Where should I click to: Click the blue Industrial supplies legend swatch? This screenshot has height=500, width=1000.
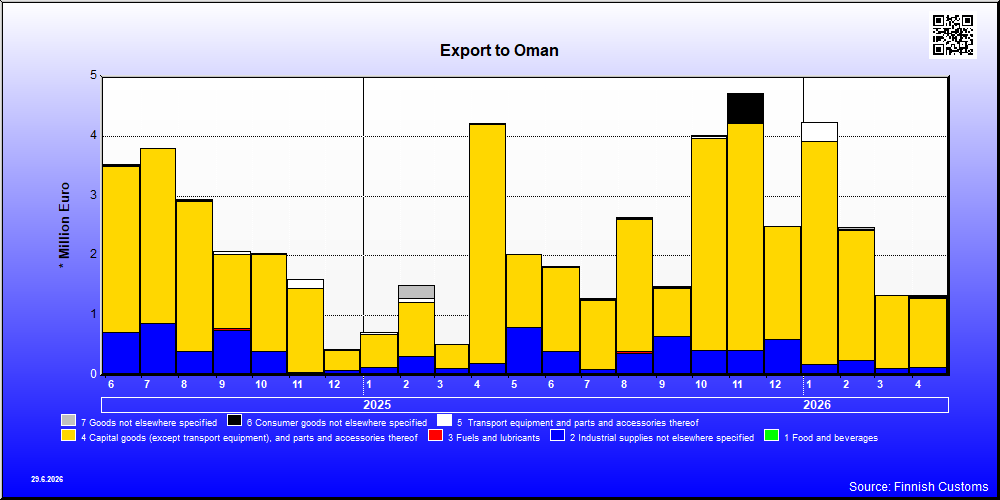557,437
